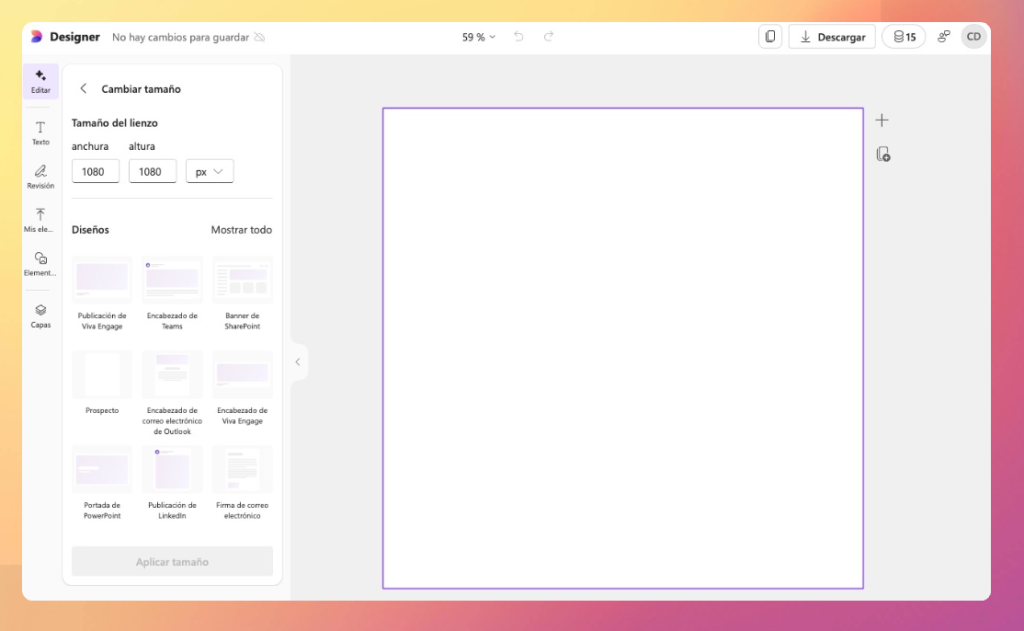The height and width of the screenshot is (631, 1024).
Task: Collapse the side panel with chevron
Action: coord(297,362)
